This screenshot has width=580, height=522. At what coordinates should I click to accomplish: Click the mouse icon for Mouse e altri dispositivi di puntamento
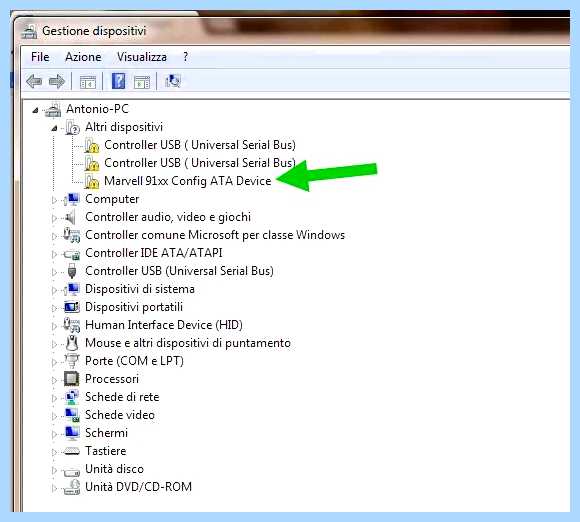pos(72,343)
